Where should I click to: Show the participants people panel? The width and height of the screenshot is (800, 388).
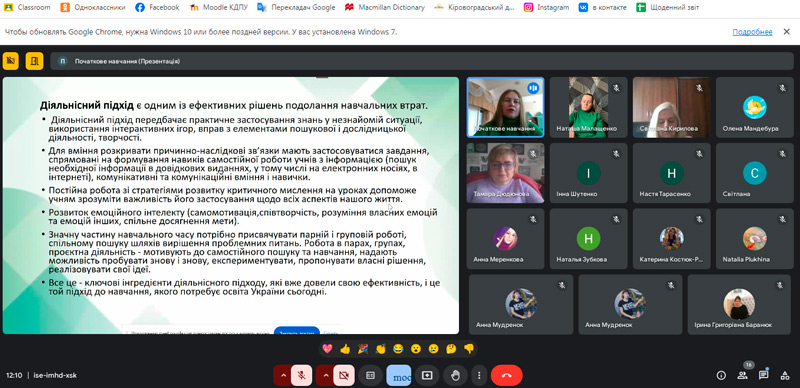tap(742, 375)
